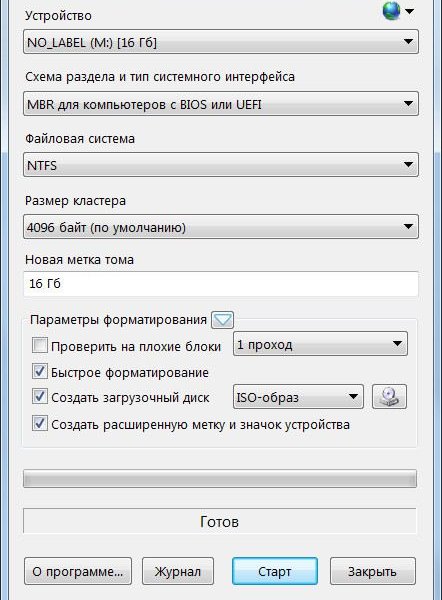Click the Закрыть button
442x600 pixels.
click(x=373, y=571)
